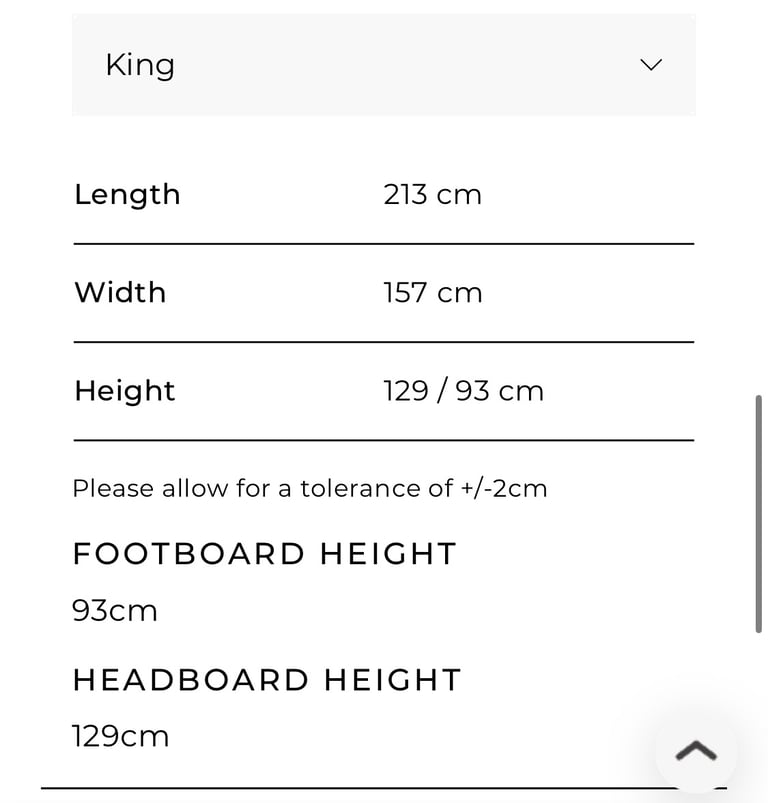This screenshot has width=768, height=803.
Task: Click the divider line under Width row
Action: (x=383, y=342)
